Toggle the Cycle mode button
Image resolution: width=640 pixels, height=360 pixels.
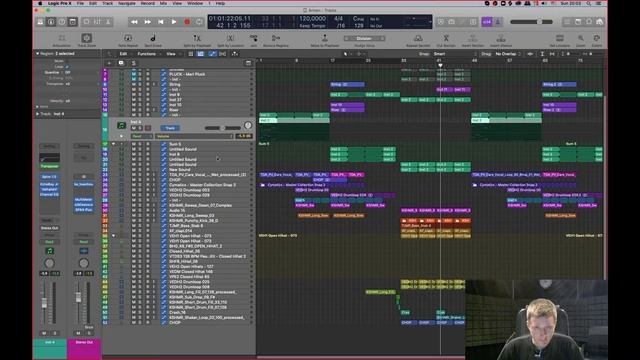point(200,22)
